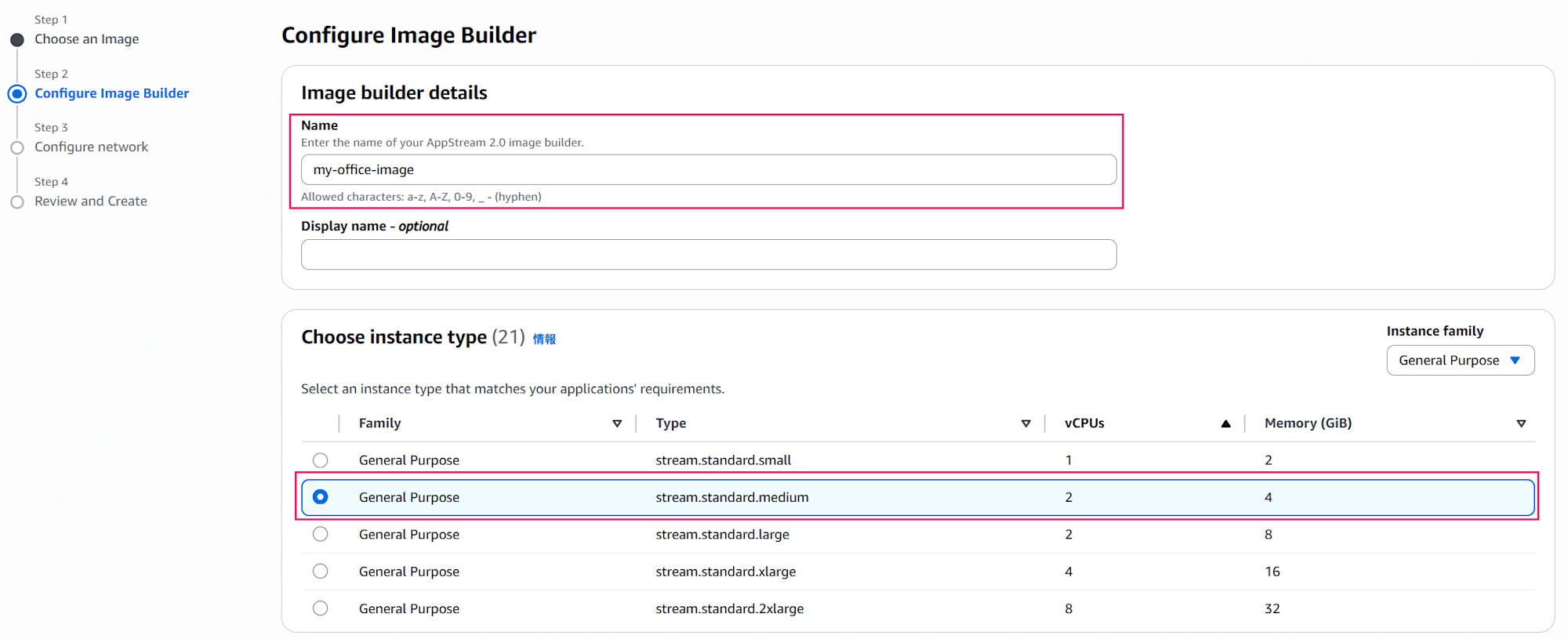Select the stream.standard.small radio button
This screenshot has width=1568, height=639.
click(x=320, y=460)
